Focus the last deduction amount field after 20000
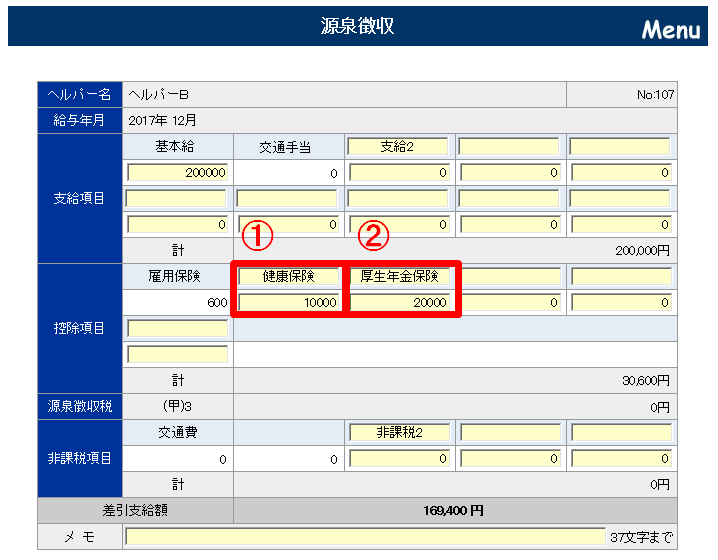 (x=619, y=302)
